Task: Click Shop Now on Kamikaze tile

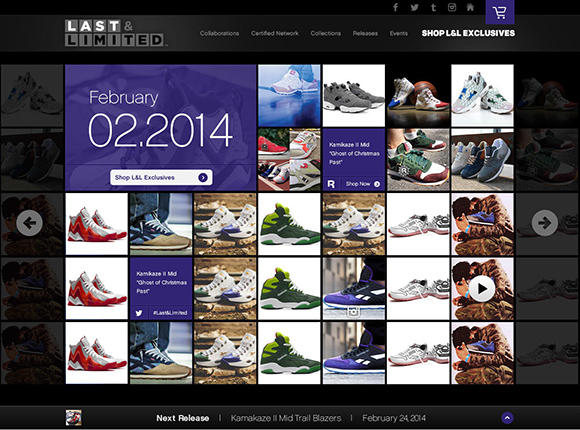Action: [x=363, y=184]
